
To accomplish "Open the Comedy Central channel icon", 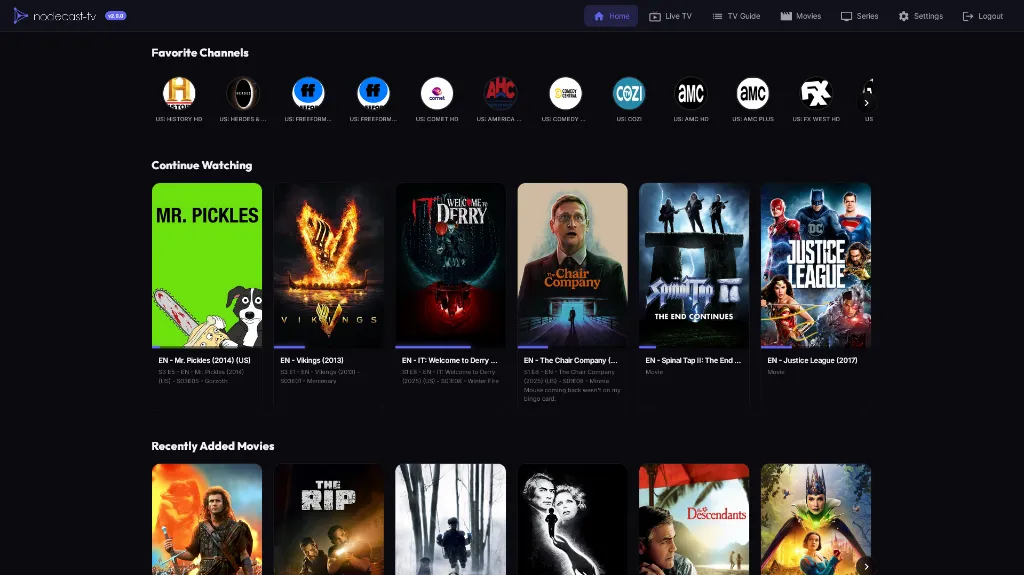I will pos(565,93).
